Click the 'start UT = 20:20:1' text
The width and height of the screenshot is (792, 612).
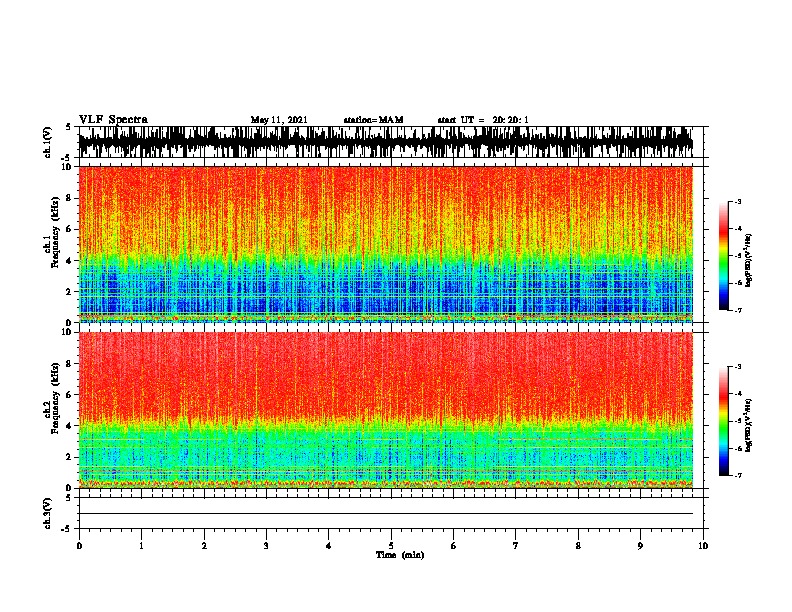click(x=483, y=120)
